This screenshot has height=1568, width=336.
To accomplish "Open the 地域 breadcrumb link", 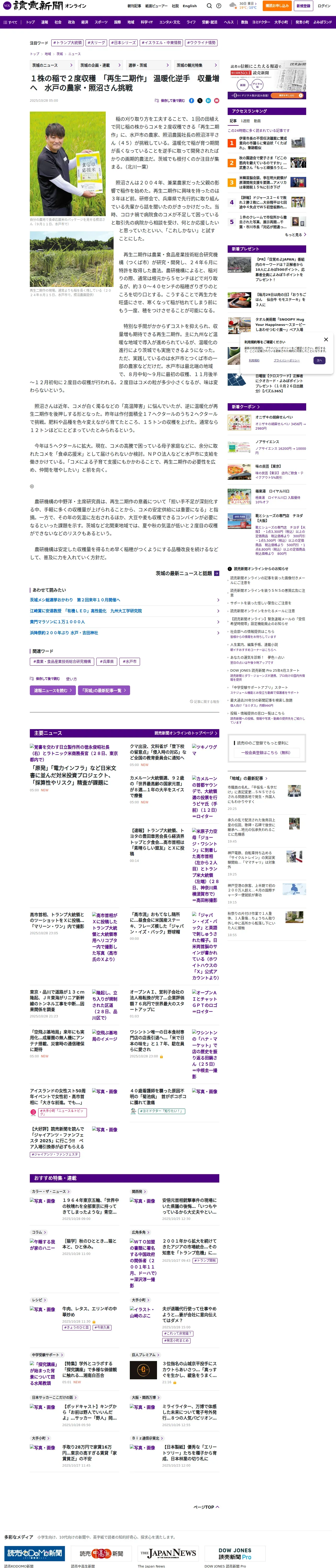I will click(x=48, y=54).
